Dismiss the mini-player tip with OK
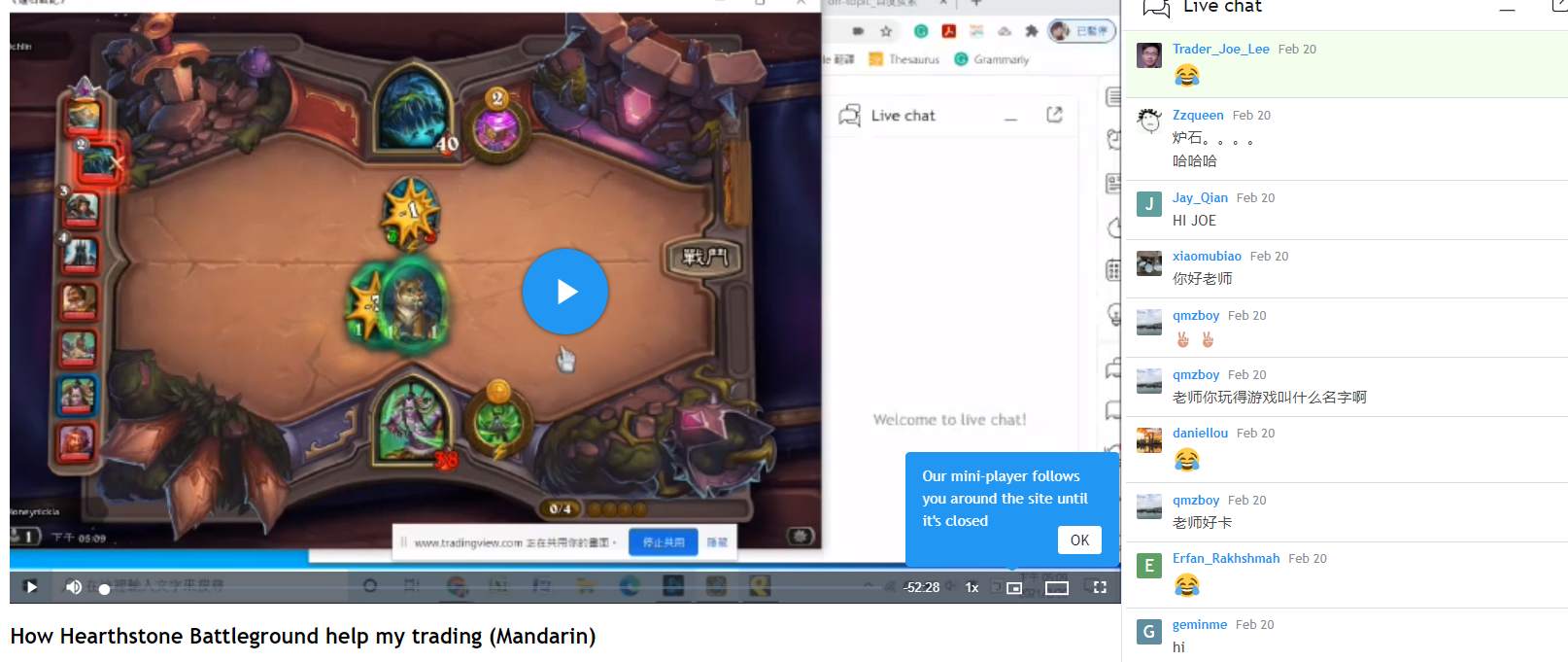Screen dimensions: 1568x662 click(x=1079, y=540)
